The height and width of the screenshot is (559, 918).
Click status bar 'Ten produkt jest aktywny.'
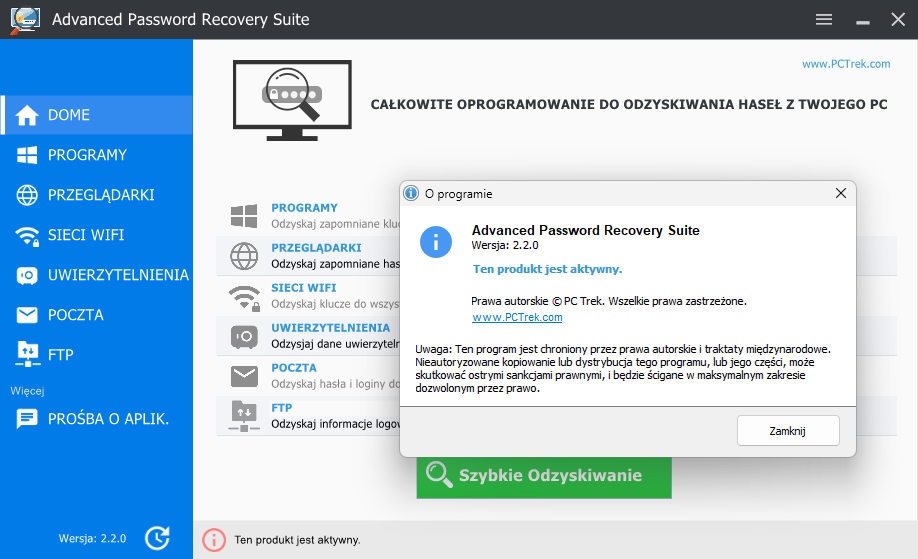pos(297,540)
